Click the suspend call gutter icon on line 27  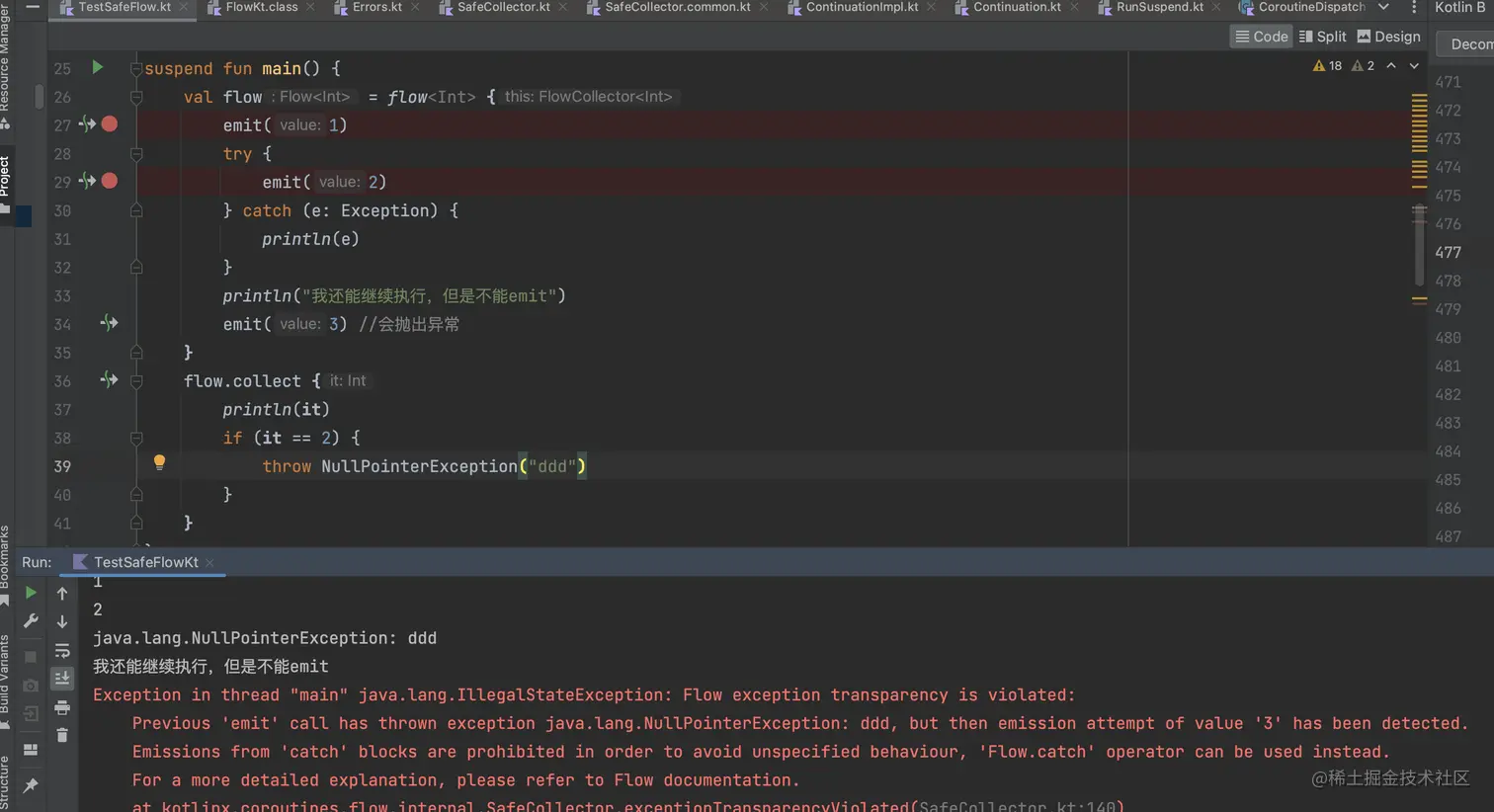[87, 124]
